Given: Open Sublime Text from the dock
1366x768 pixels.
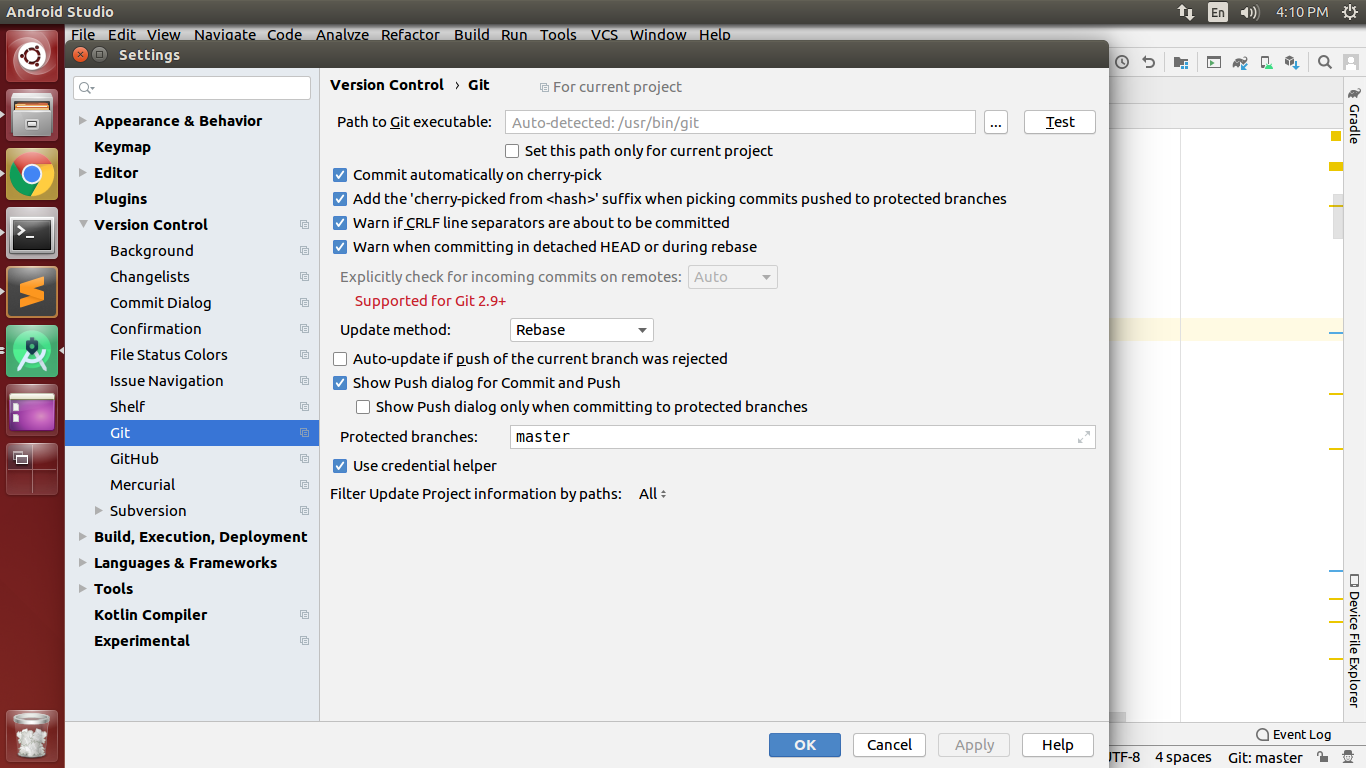Looking at the screenshot, I should (32, 294).
